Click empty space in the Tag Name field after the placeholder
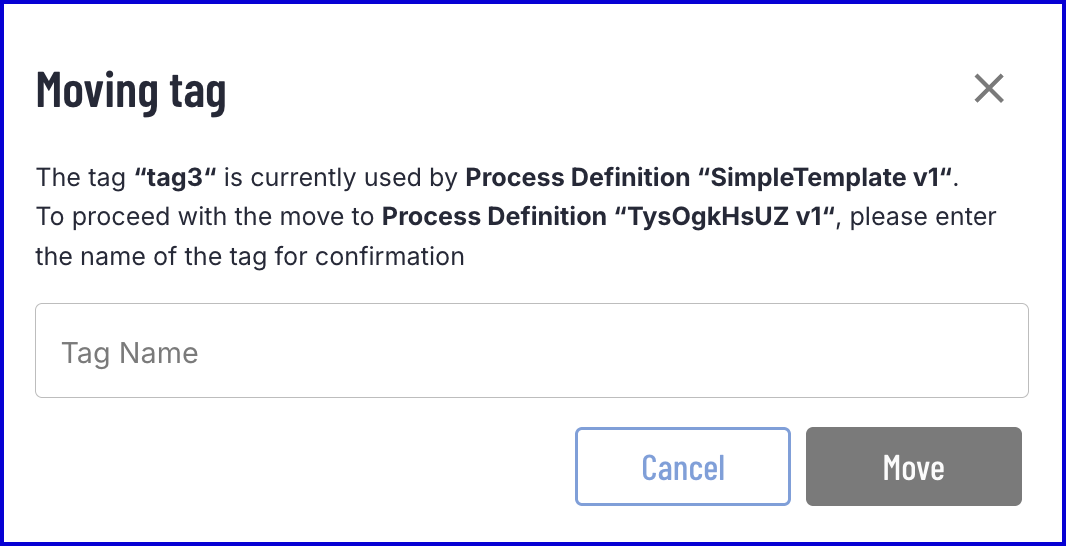Image resolution: width=1066 pixels, height=546 pixels. 612,352
